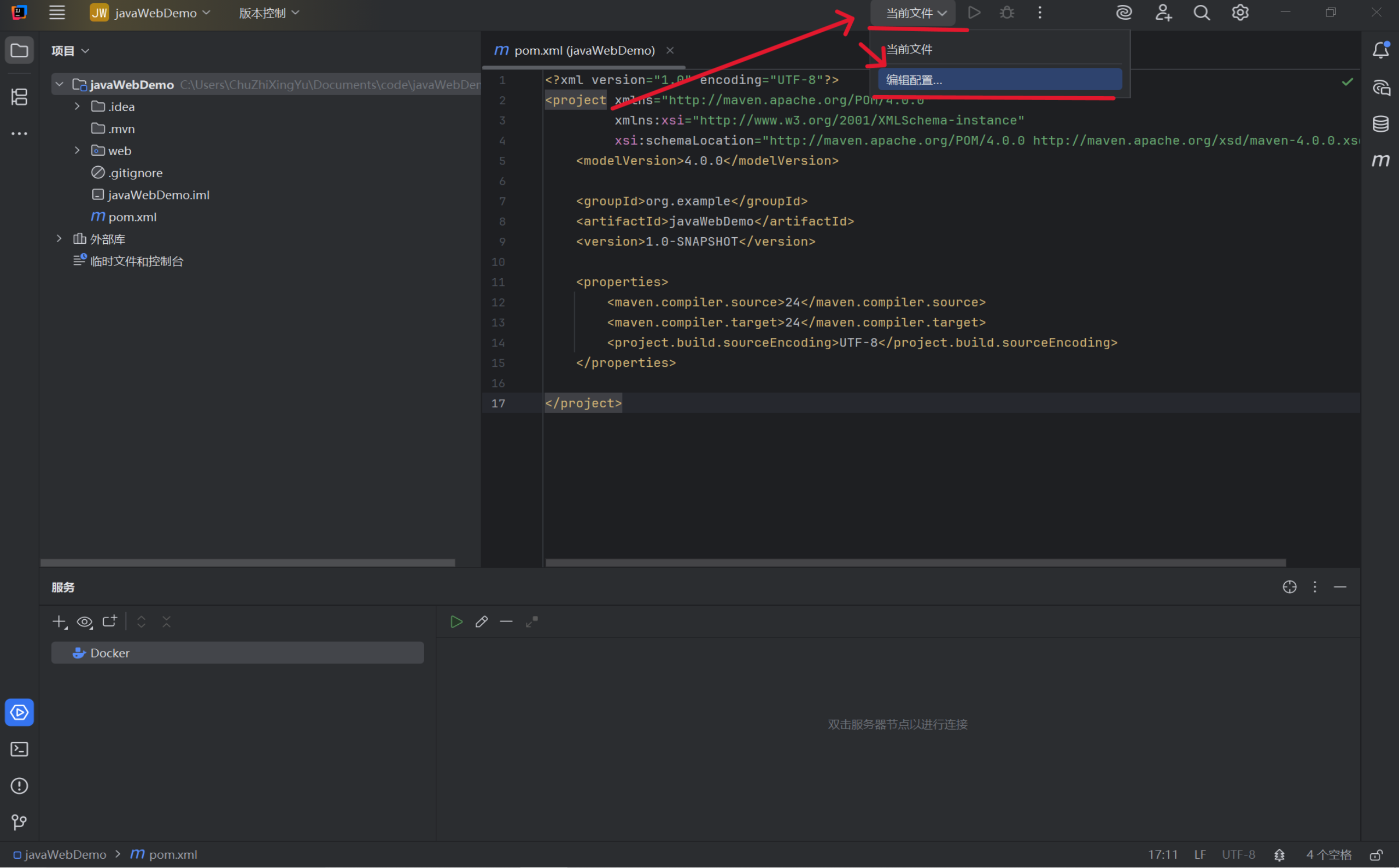The image size is (1399, 868).
Task: Click the inspections checkmark widget
Action: pos(1349,81)
